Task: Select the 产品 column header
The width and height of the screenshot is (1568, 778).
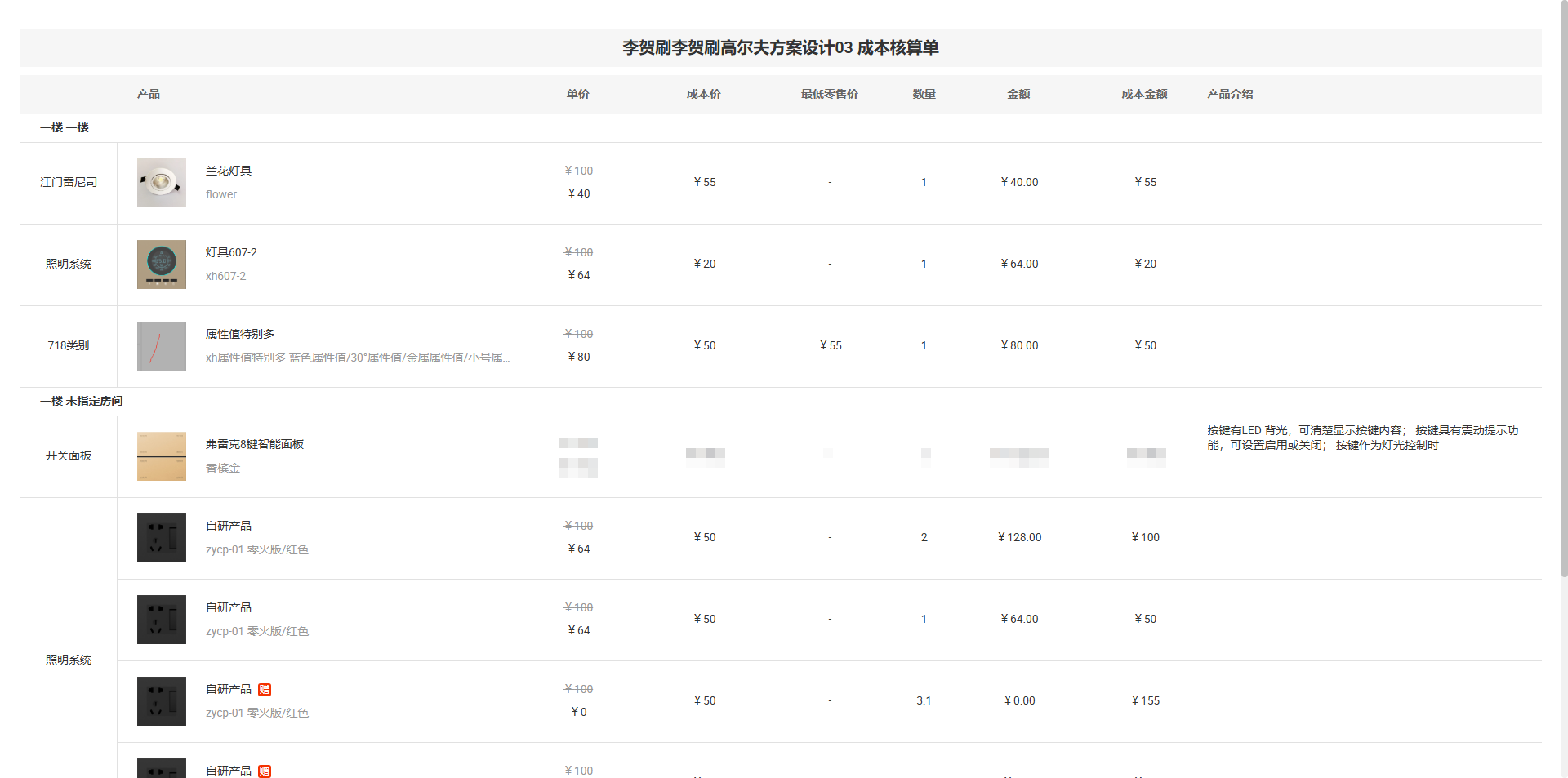Action: coord(149,94)
